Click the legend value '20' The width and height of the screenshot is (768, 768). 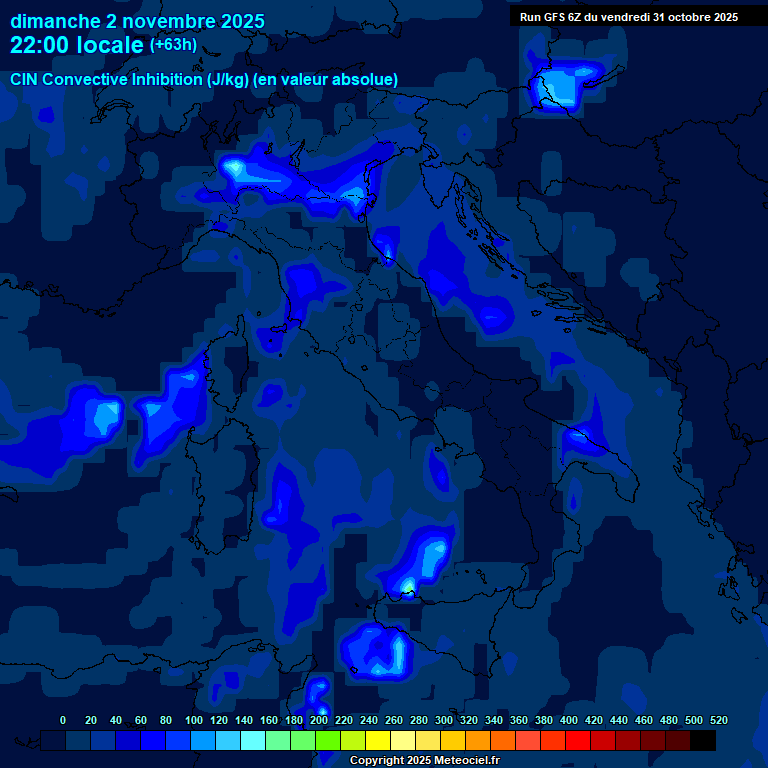click(x=91, y=720)
